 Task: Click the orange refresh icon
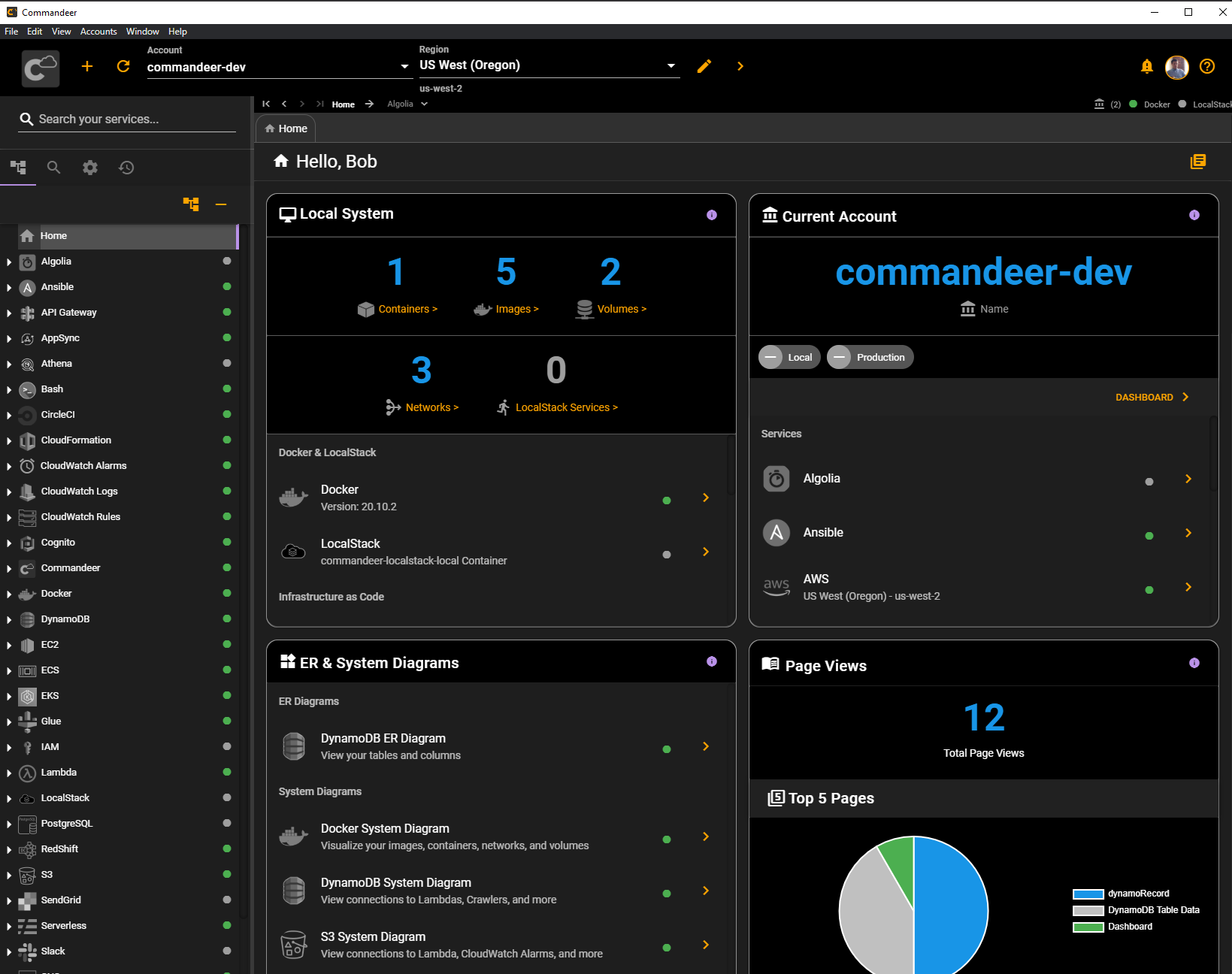pos(123,66)
